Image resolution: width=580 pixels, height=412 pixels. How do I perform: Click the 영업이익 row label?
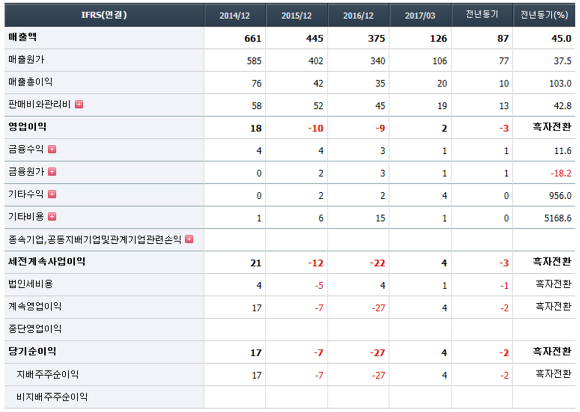tap(27, 127)
